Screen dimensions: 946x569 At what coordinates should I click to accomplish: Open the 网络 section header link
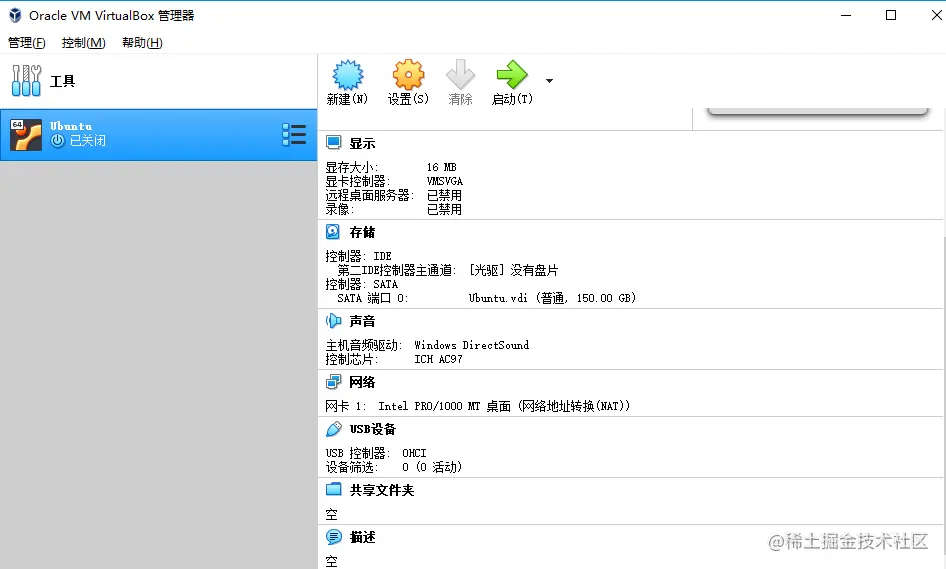[x=362, y=382]
